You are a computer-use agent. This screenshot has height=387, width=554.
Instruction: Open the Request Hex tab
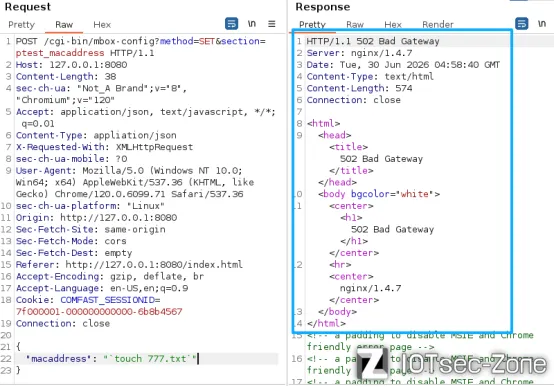pos(102,25)
